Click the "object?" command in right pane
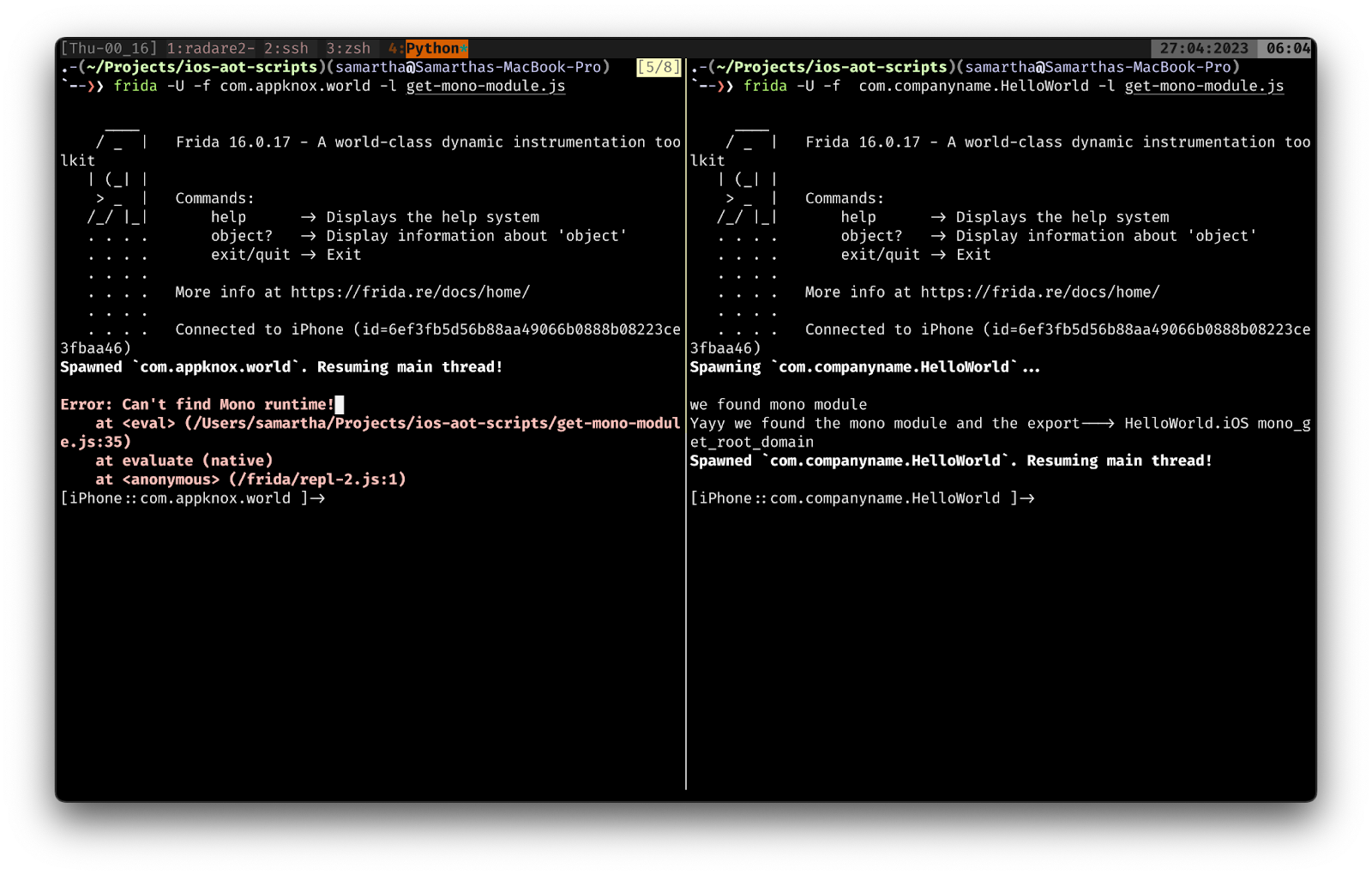Viewport: 1372px width, 875px height. click(871, 236)
